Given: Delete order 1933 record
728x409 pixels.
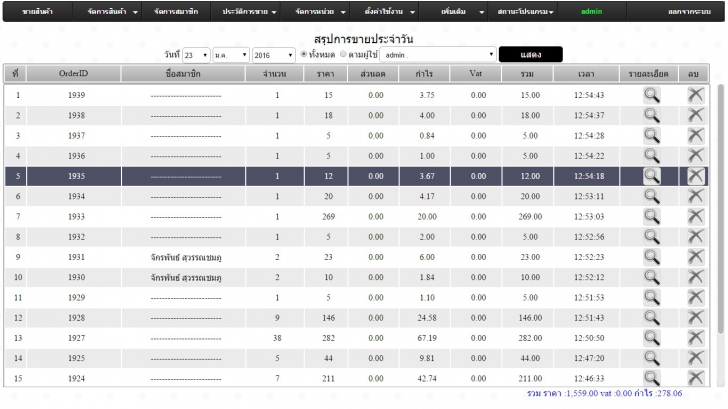Looking at the screenshot, I should 696,216.
